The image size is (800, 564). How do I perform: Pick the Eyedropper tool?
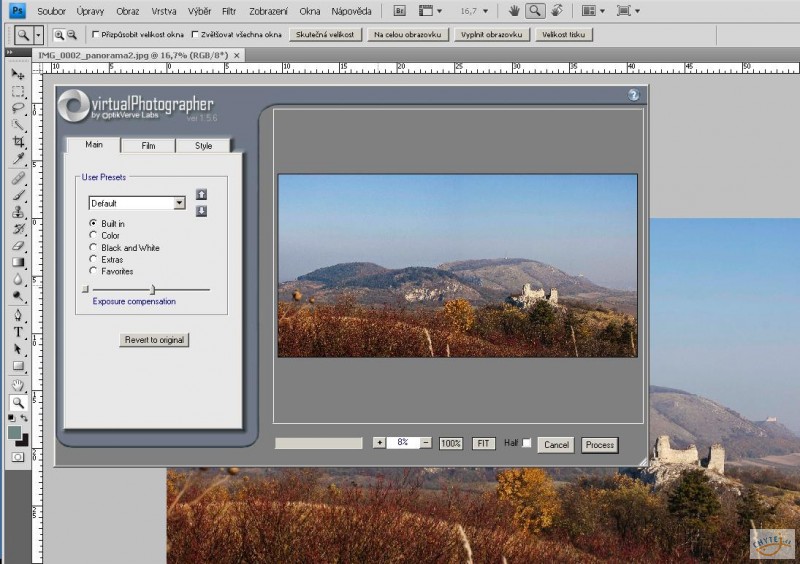click(18, 159)
